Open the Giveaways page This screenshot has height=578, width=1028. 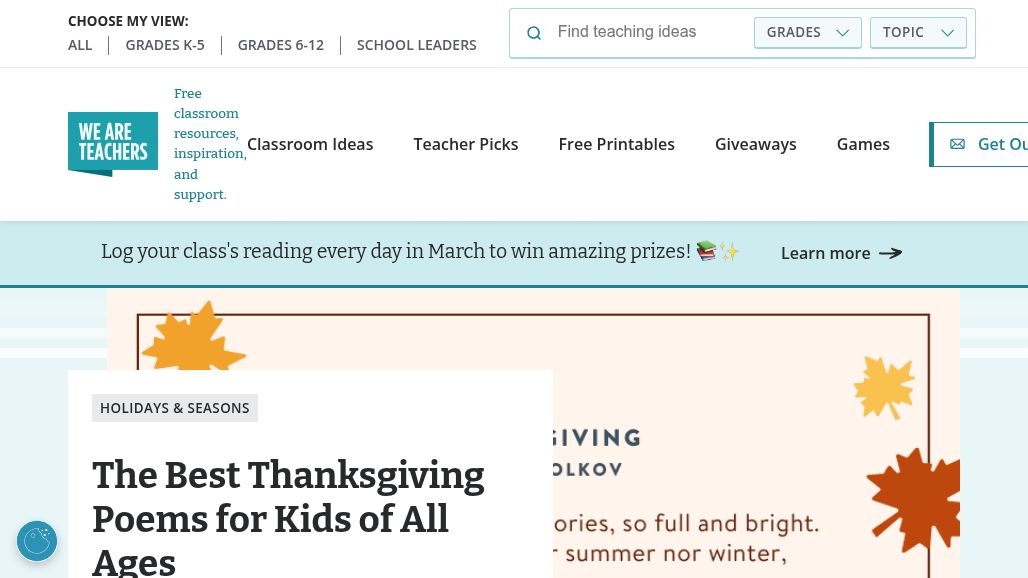pos(756,144)
